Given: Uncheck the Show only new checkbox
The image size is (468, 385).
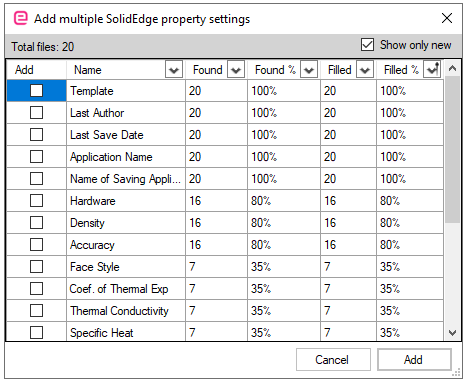Looking at the screenshot, I should [x=367, y=45].
